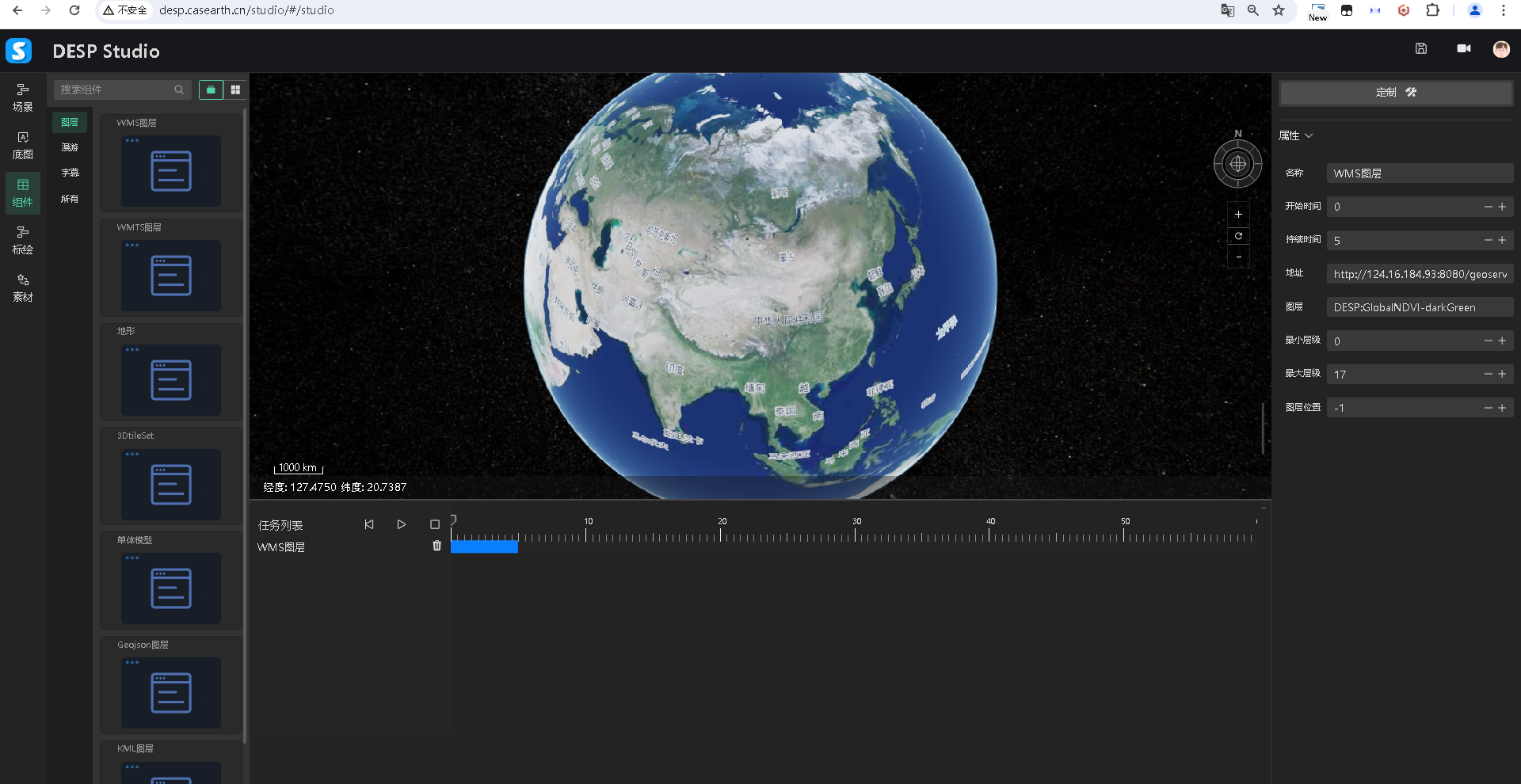Switch component list to grid view
This screenshot has height=784, width=1521.
[235, 90]
